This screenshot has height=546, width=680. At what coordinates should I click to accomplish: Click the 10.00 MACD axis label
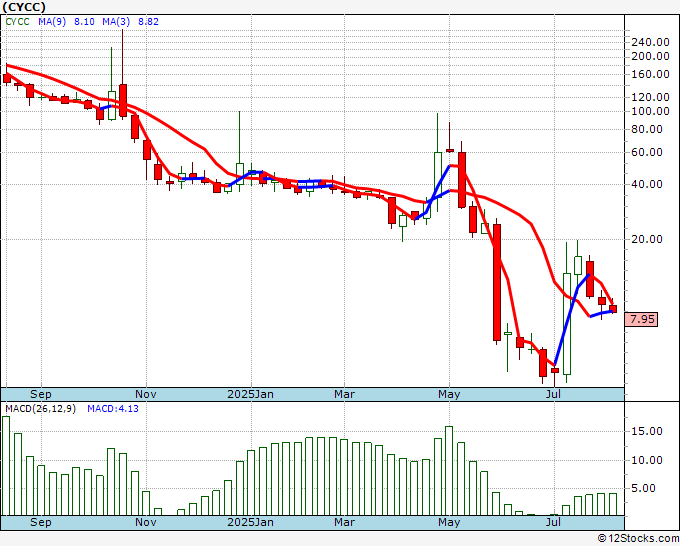click(647, 460)
